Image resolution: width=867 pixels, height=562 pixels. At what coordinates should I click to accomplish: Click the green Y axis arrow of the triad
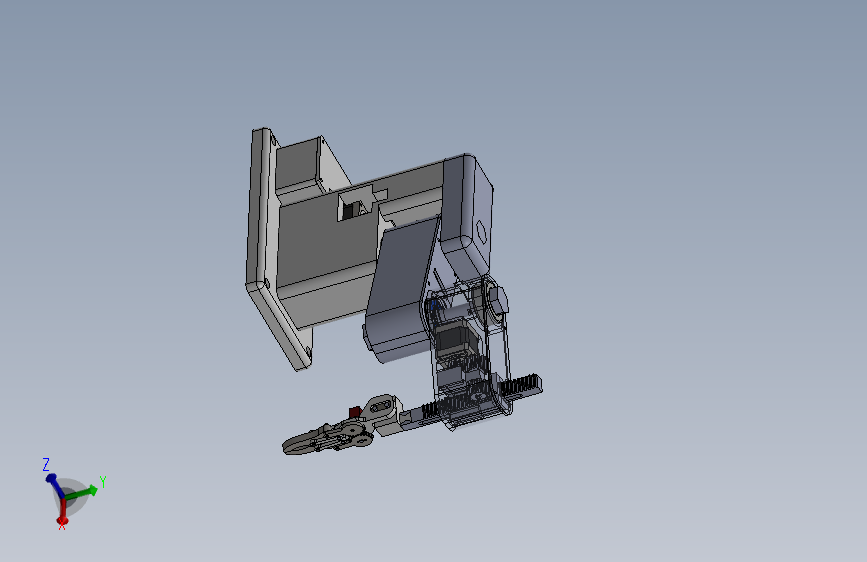click(83, 492)
